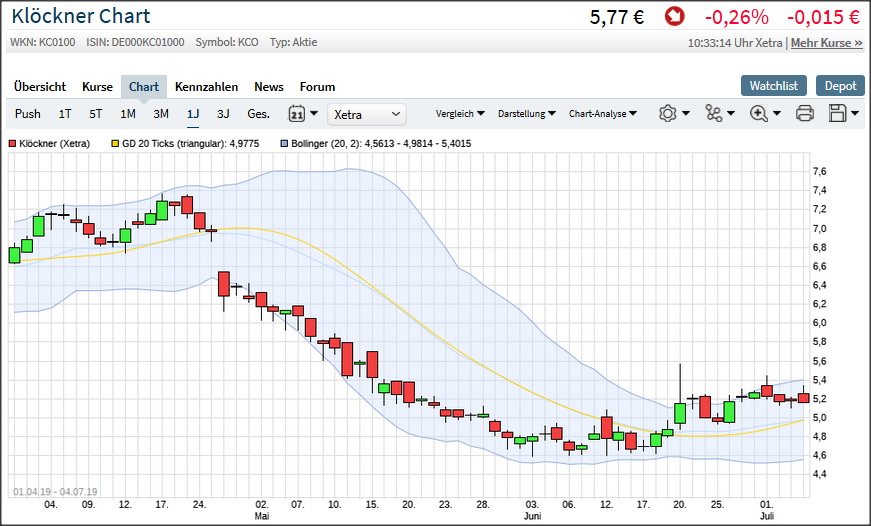
Task: Open the calendar date range picker icon
Action: tap(297, 114)
